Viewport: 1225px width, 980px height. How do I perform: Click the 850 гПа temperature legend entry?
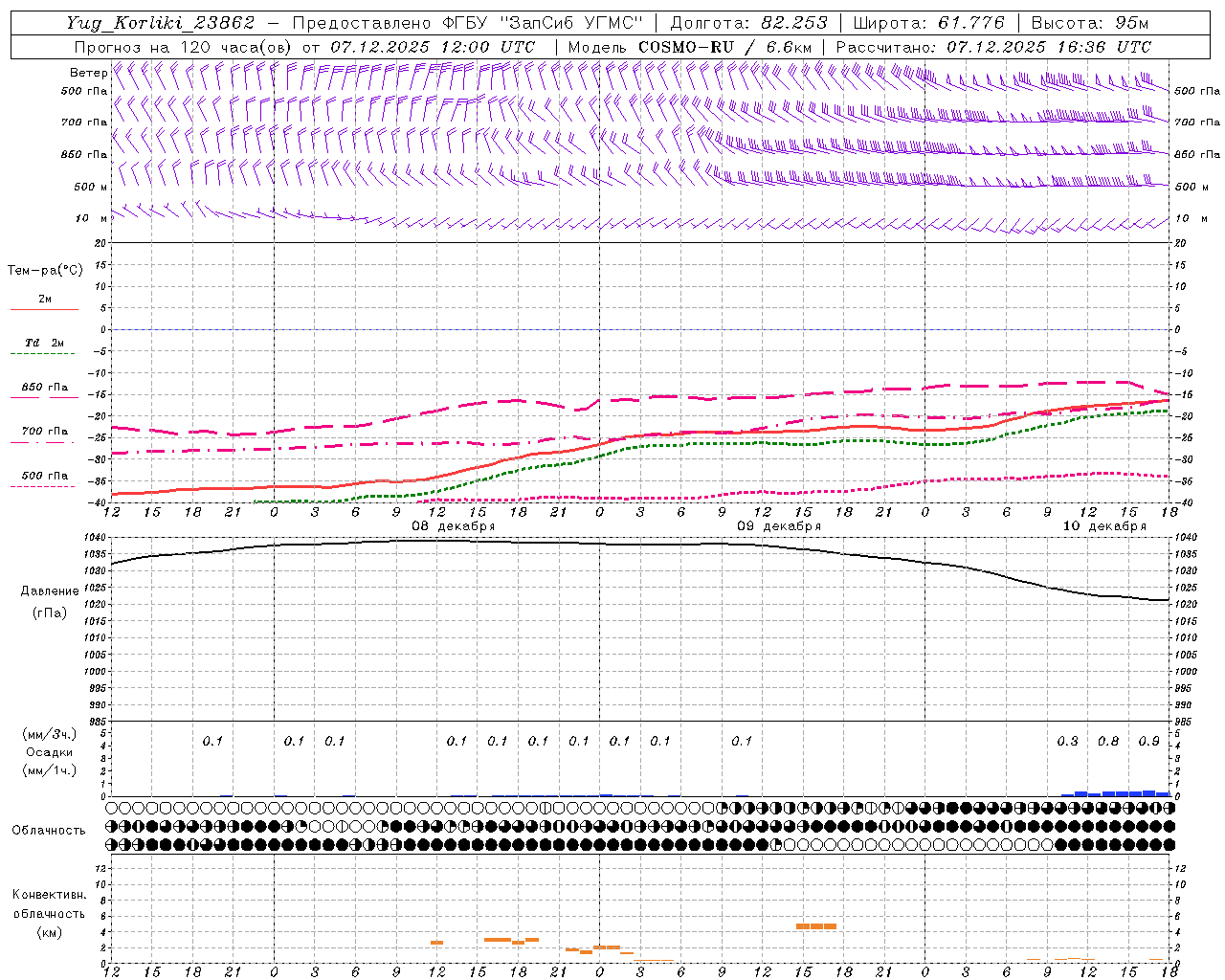[45, 387]
